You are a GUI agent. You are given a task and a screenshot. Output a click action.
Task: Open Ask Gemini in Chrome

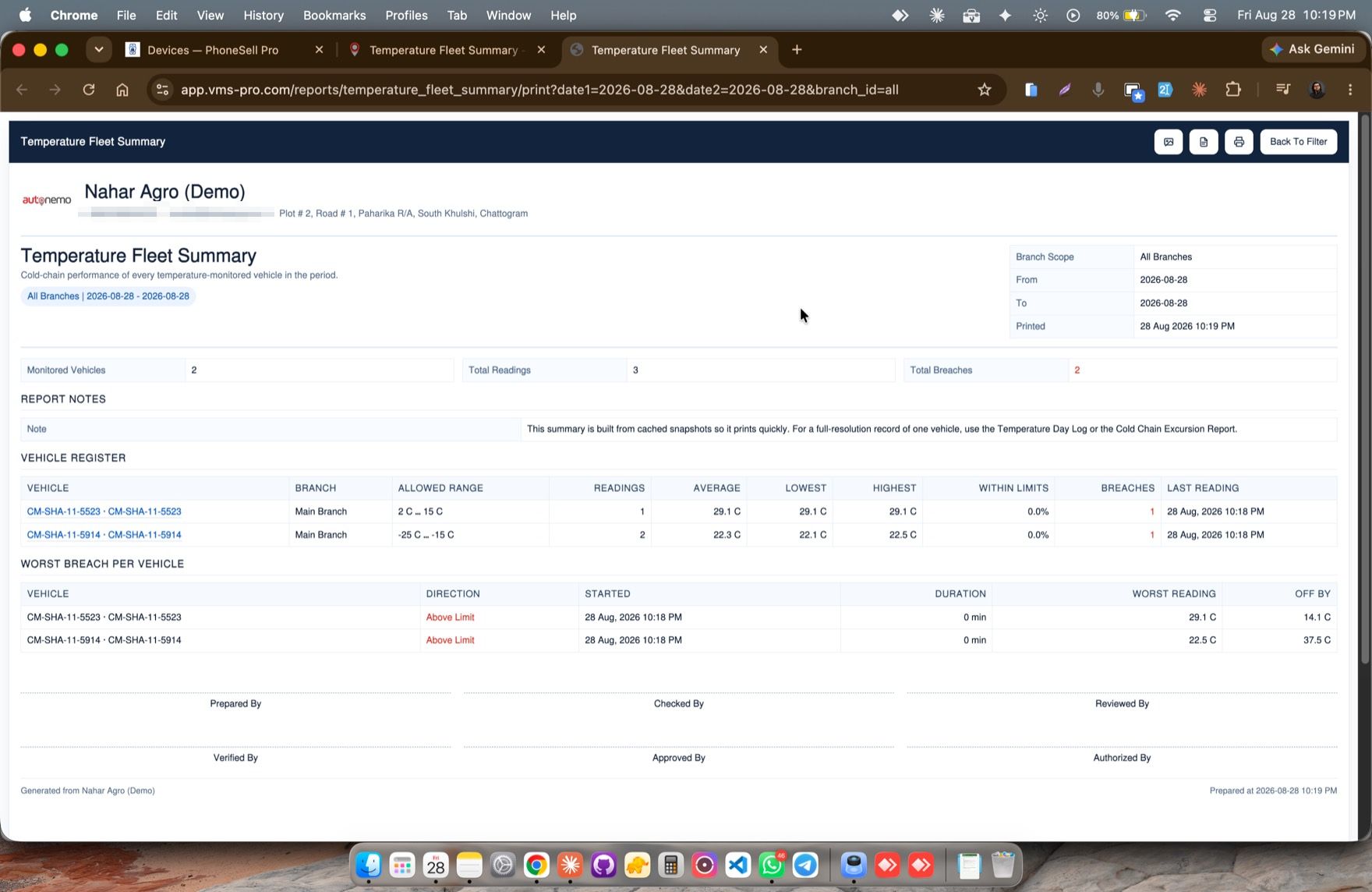point(1313,49)
